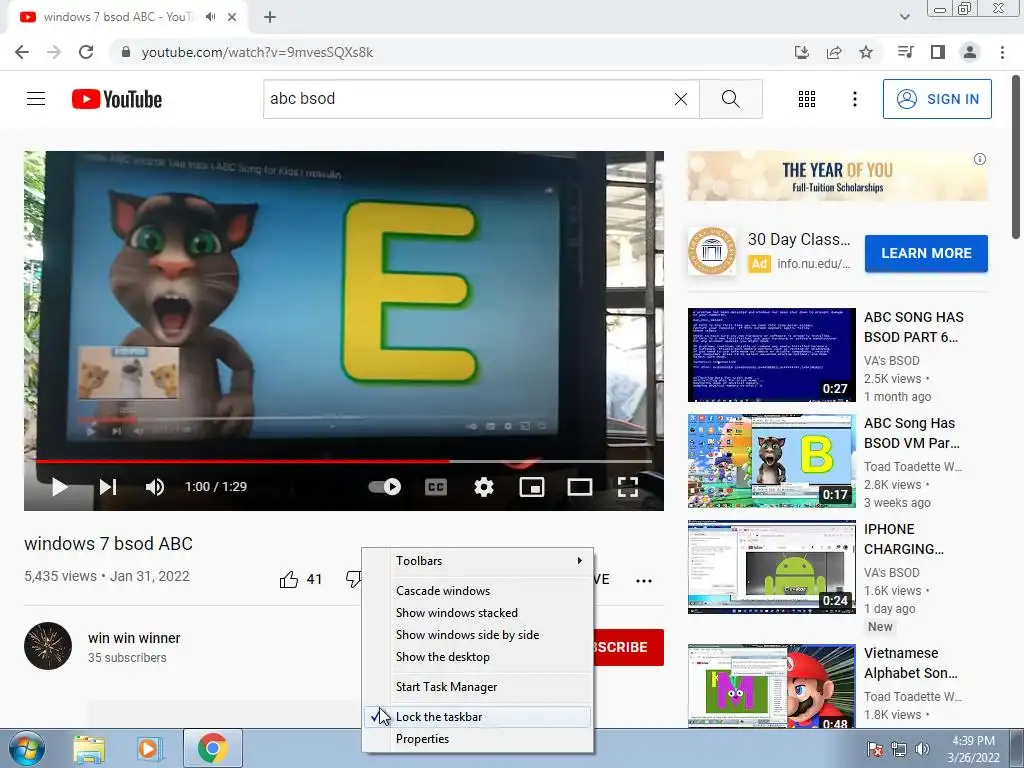Toggle closed captions CC button
The image size is (1024, 768).
click(436, 487)
